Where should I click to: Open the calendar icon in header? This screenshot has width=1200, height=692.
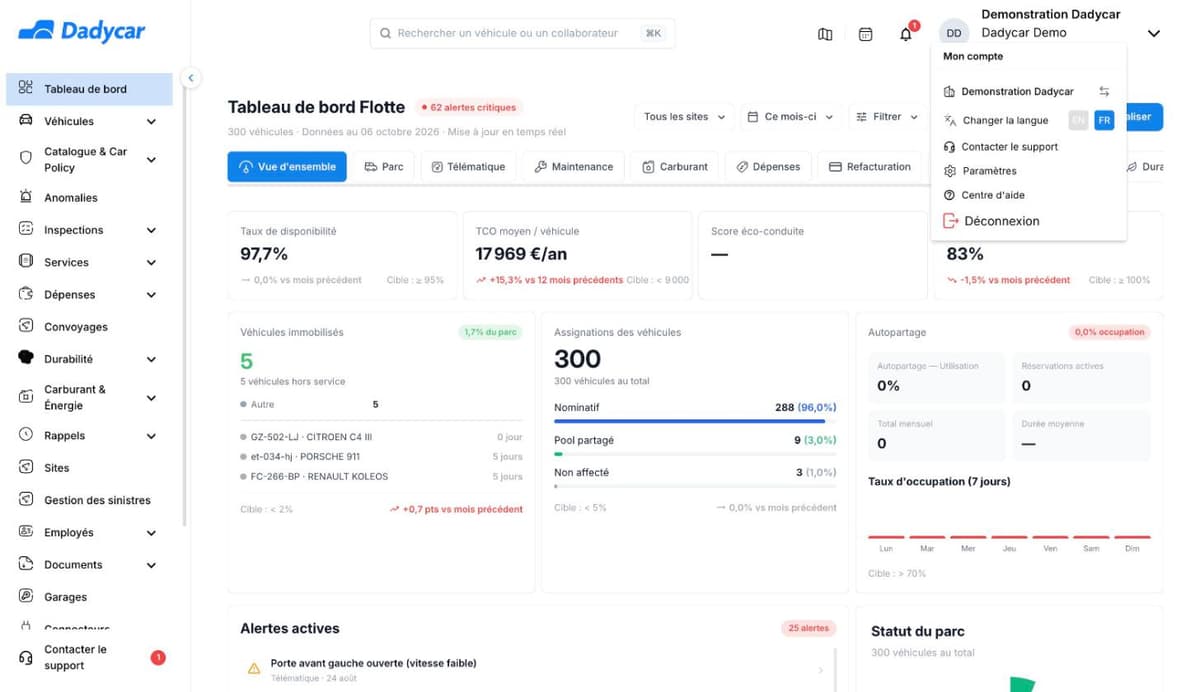(x=865, y=34)
